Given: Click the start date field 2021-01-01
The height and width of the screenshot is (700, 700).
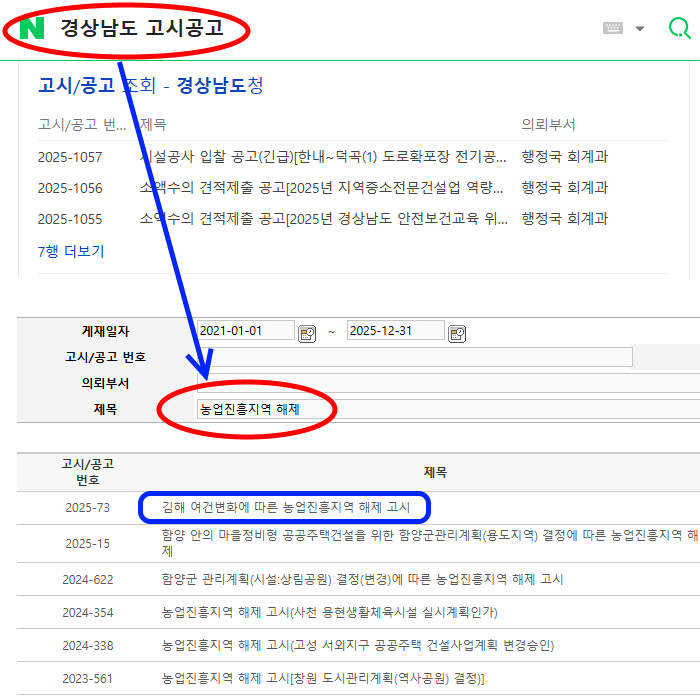Looking at the screenshot, I should [245, 331].
